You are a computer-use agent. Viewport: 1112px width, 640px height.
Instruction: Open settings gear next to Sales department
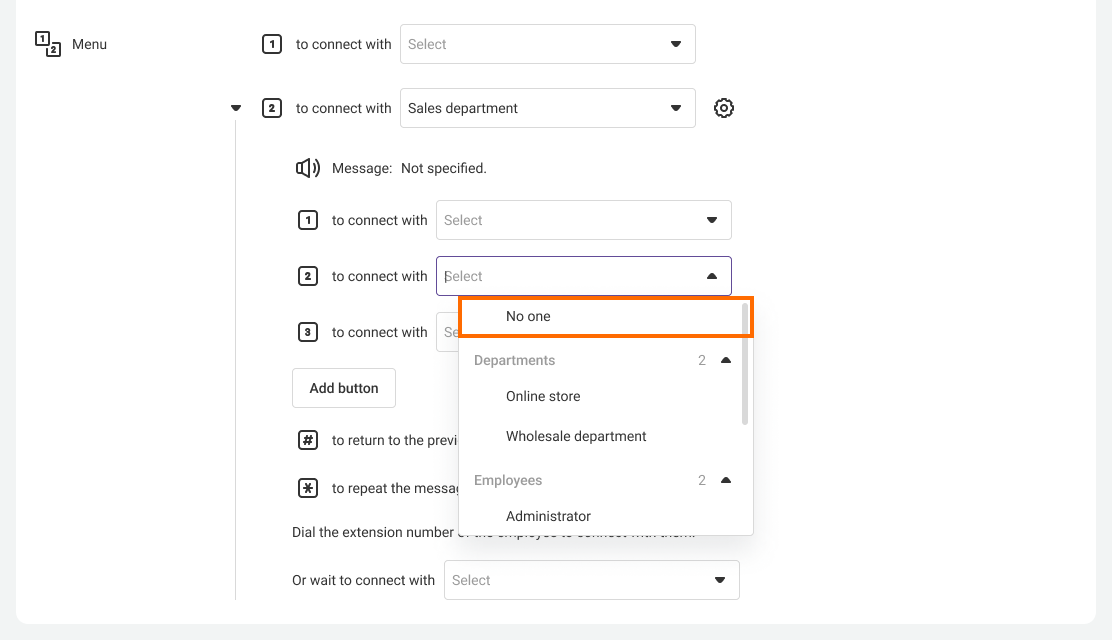click(x=724, y=108)
